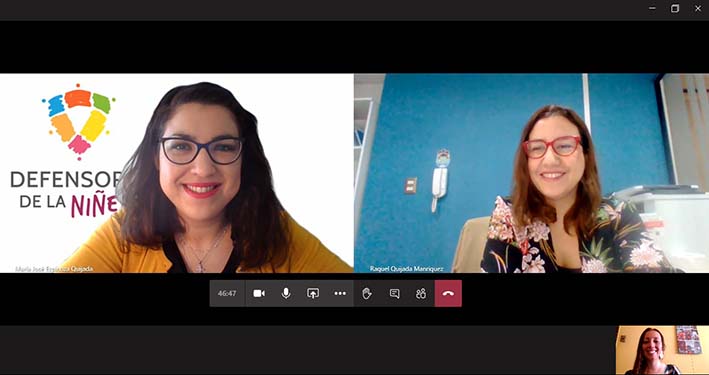The image size is (709, 375).
Task: Show the meeting chat conversation
Action: 394,294
